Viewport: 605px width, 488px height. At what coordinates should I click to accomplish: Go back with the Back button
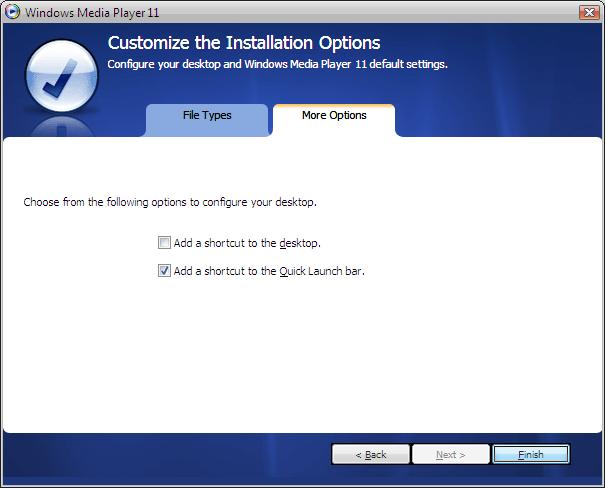(x=371, y=454)
